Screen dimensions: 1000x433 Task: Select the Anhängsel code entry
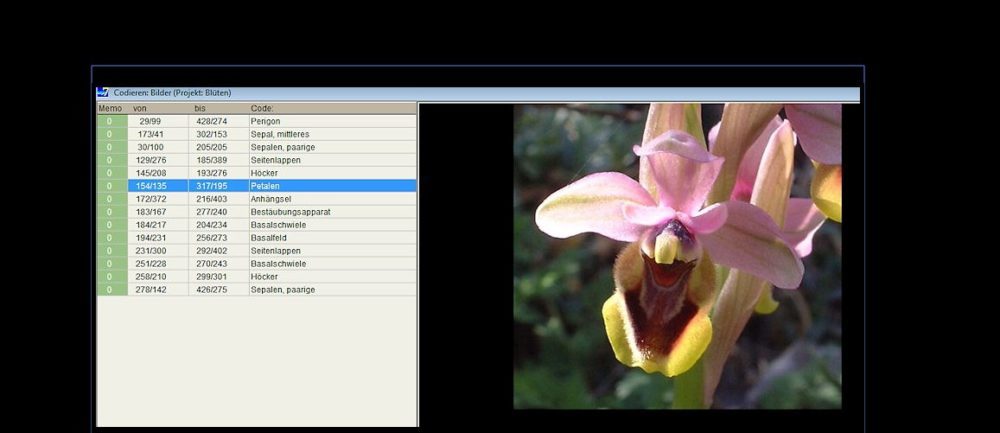(x=271, y=199)
